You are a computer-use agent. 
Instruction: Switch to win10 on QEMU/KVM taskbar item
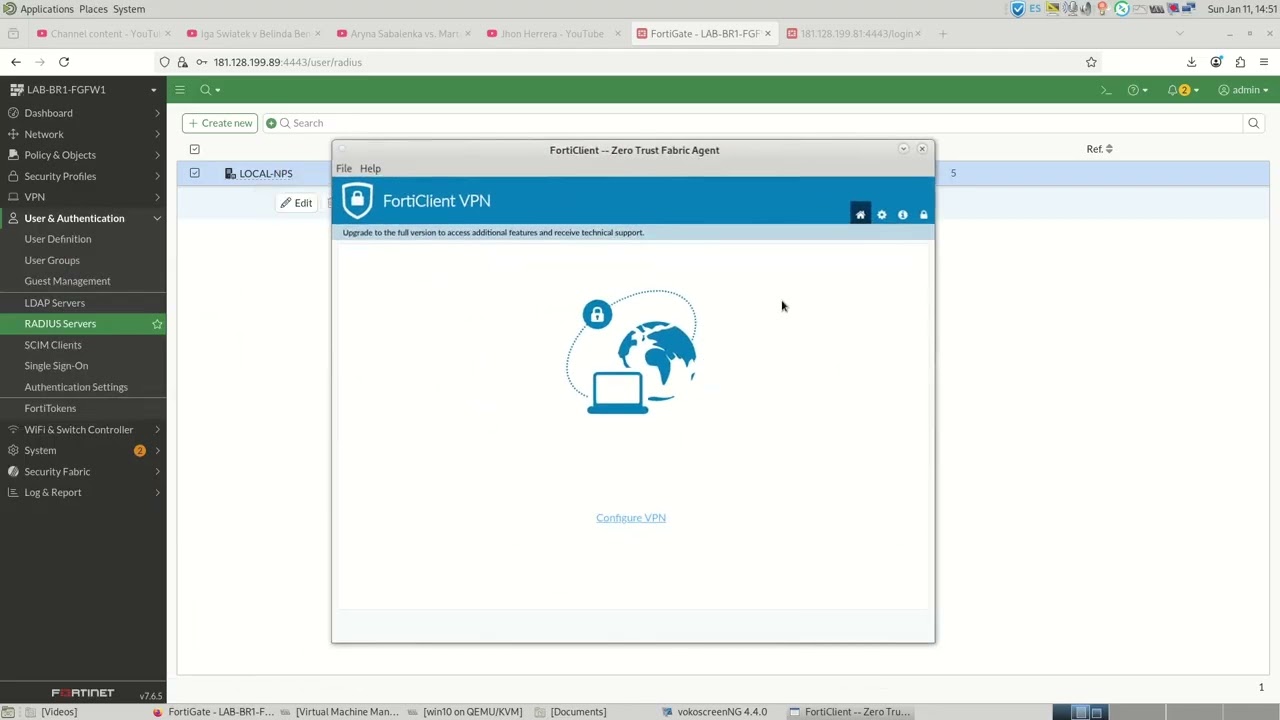click(464, 712)
